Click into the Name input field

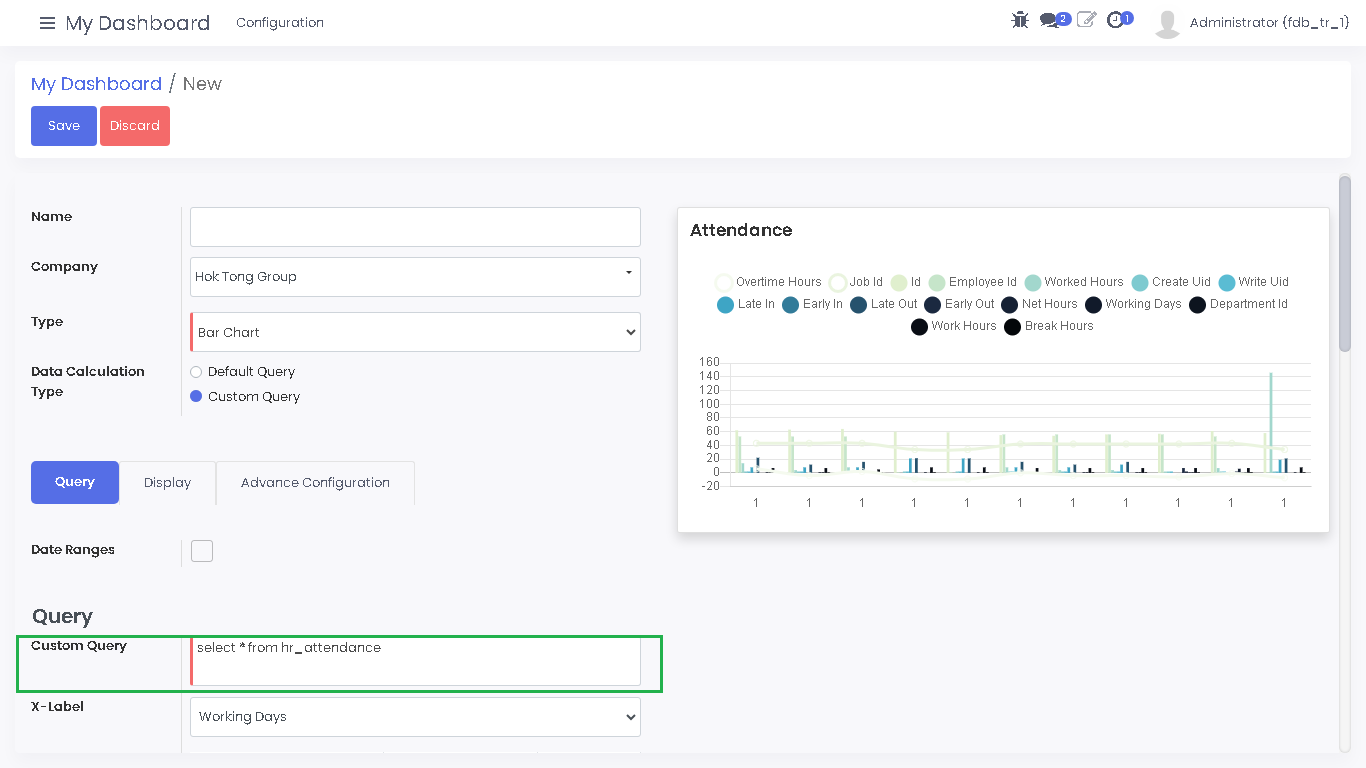click(x=415, y=227)
